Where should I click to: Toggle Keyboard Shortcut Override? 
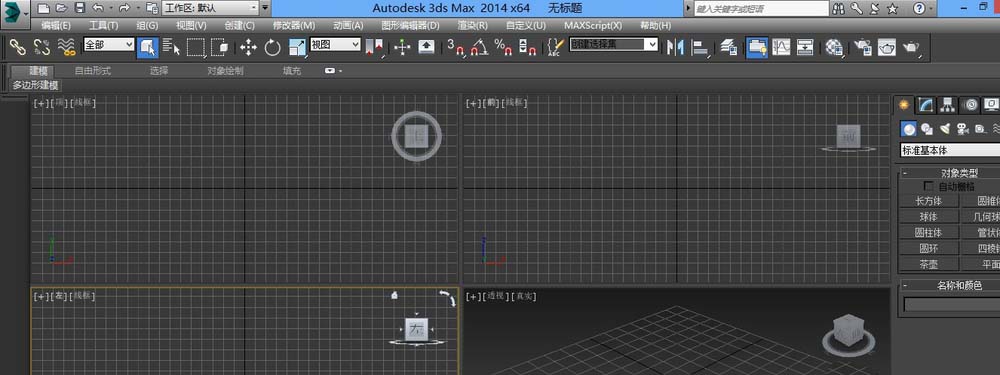tap(426, 47)
